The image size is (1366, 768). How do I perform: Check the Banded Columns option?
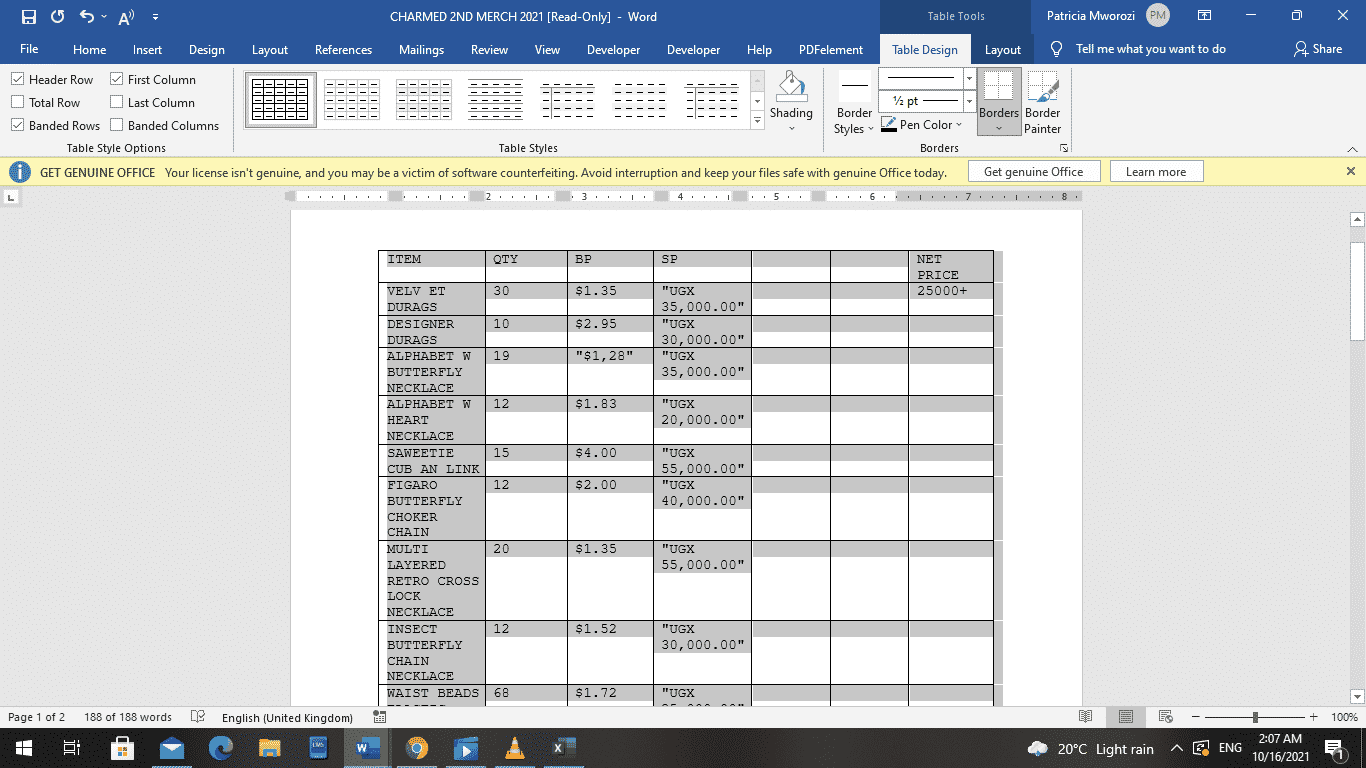[117, 125]
